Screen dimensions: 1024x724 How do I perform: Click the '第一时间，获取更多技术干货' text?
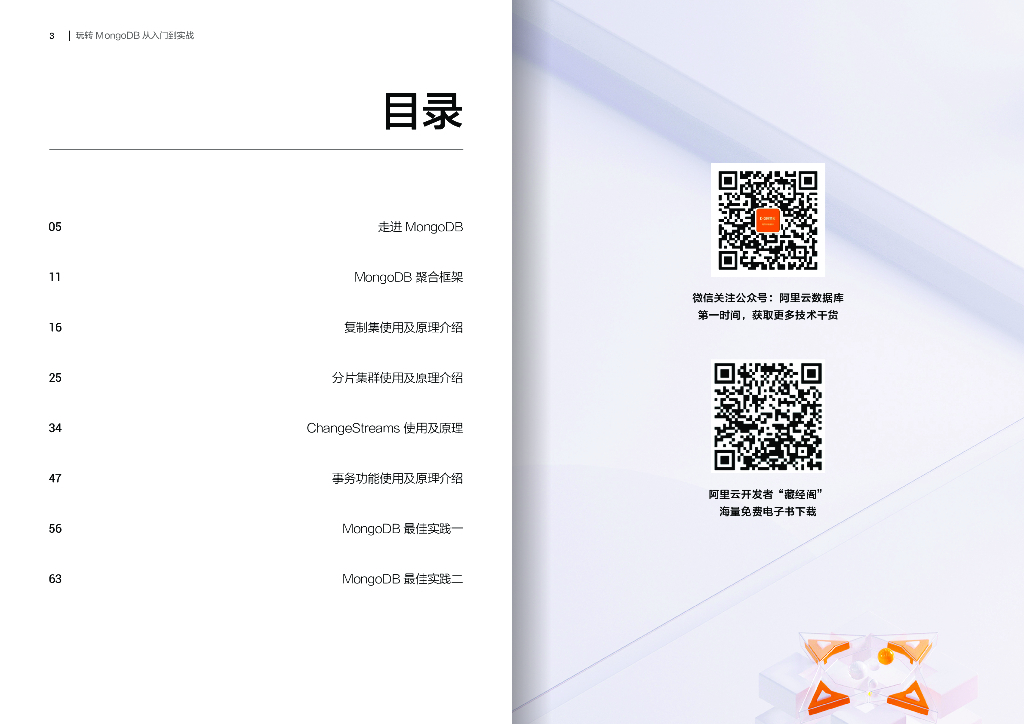(767, 315)
